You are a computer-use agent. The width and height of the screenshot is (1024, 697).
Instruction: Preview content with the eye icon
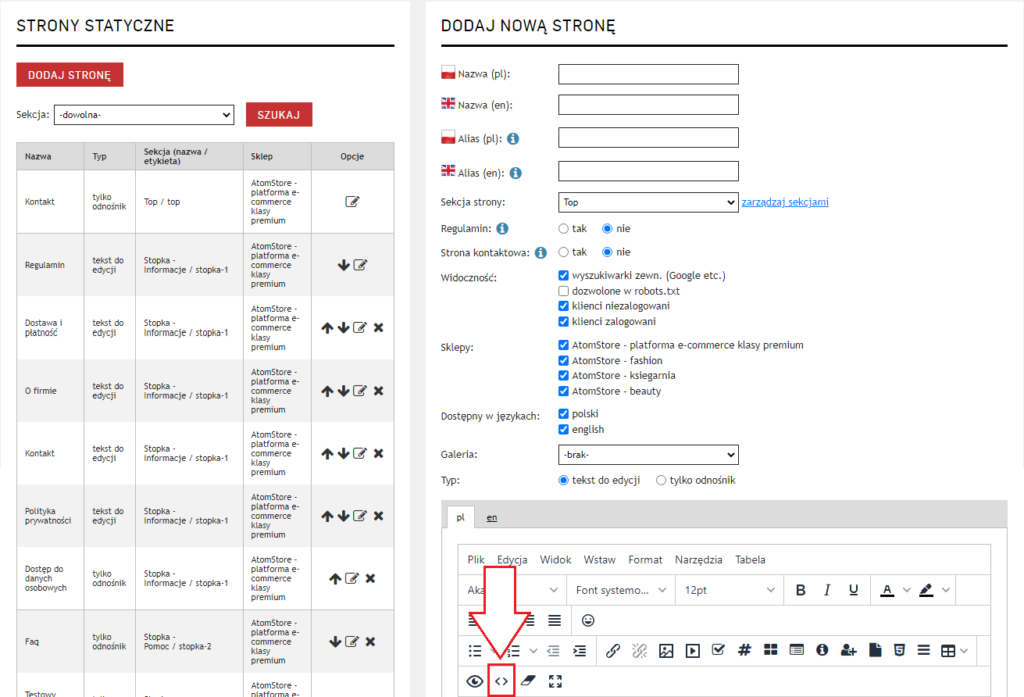point(475,681)
